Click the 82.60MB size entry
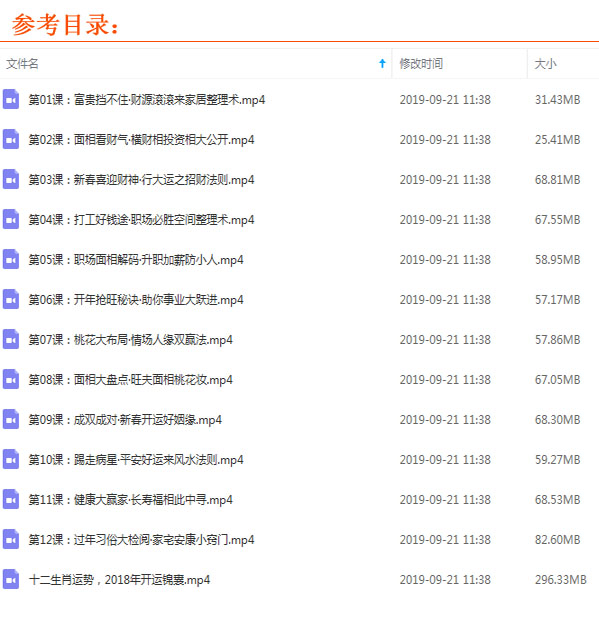 pos(557,540)
